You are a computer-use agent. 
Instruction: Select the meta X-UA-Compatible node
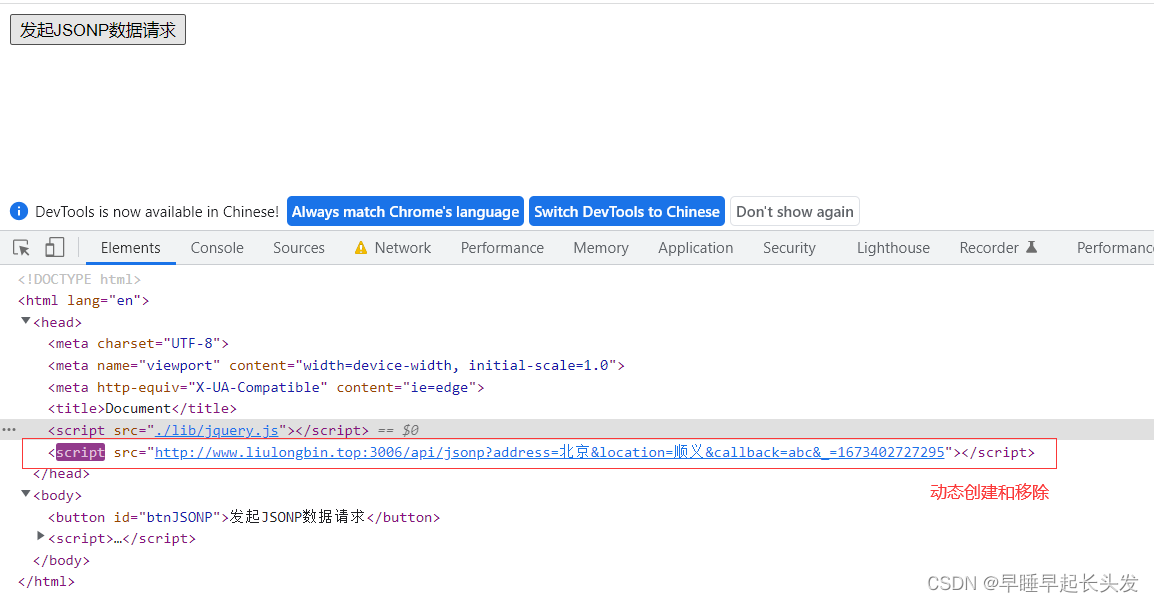pos(266,387)
